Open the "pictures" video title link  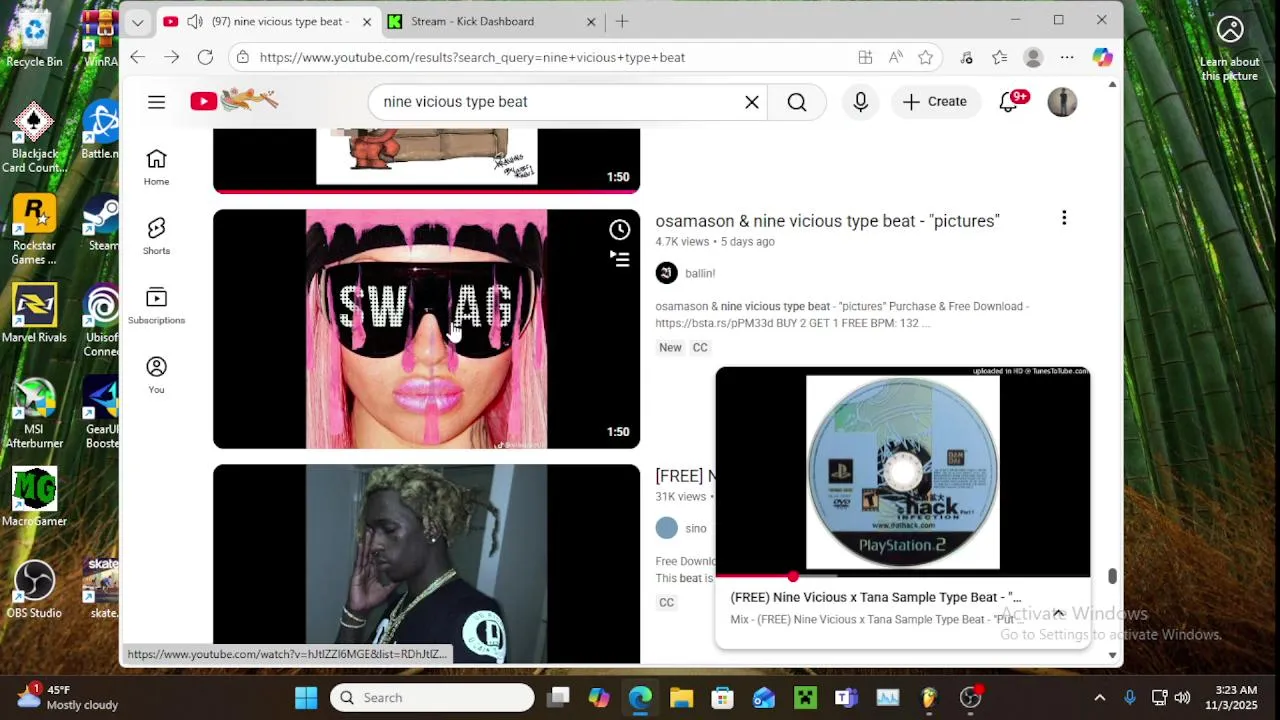pos(827,220)
